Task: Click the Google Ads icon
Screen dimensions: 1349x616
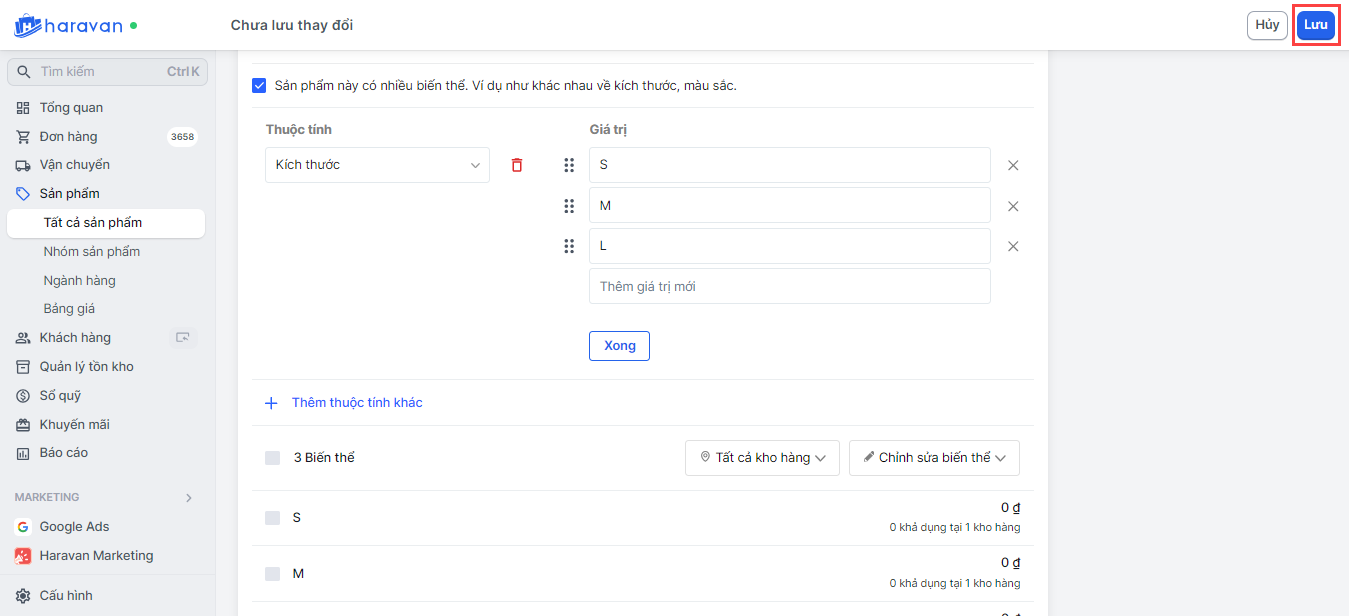Action: coord(23,527)
